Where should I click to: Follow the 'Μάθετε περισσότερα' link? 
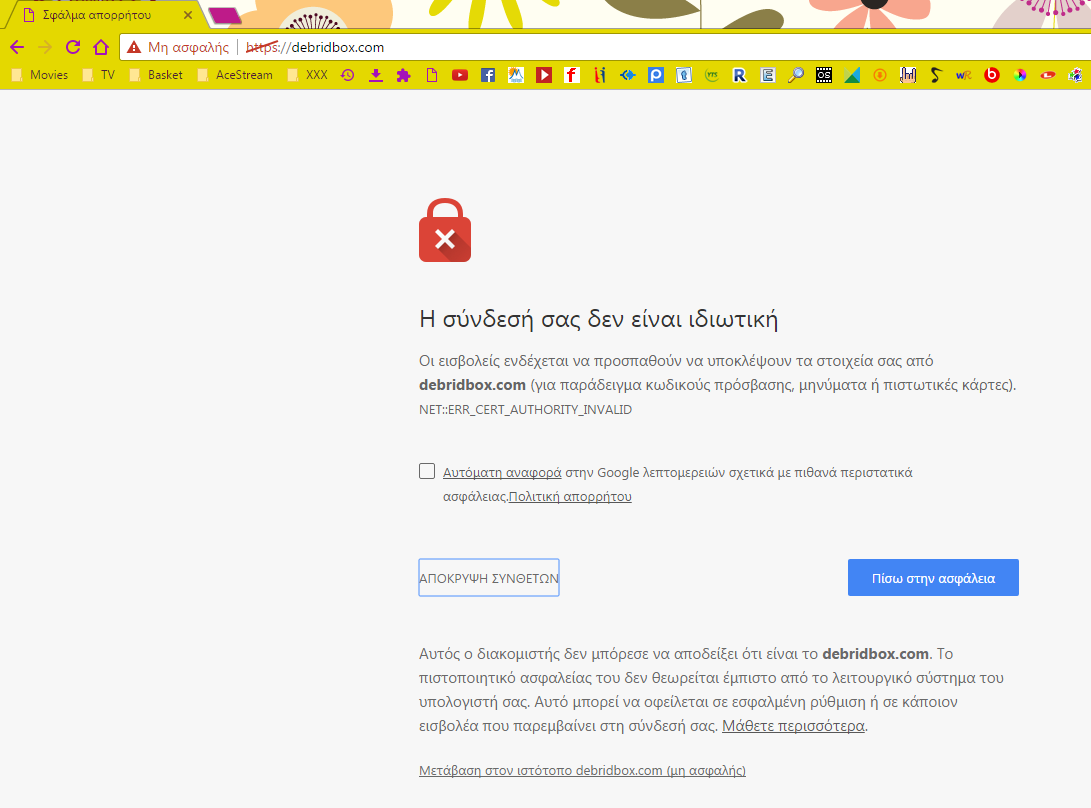point(793,726)
